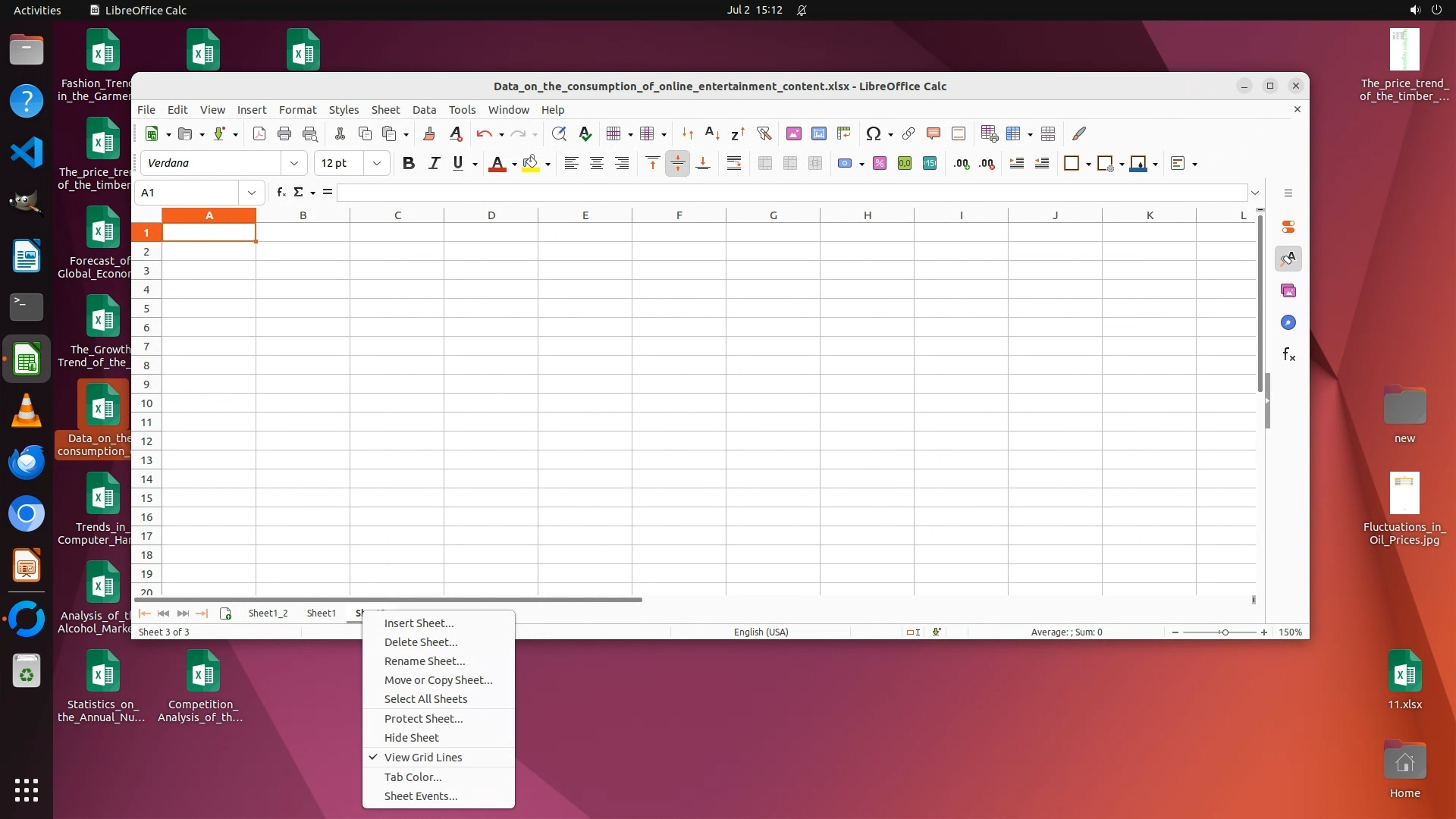Click the Merge and Center Cells icon

(764, 163)
